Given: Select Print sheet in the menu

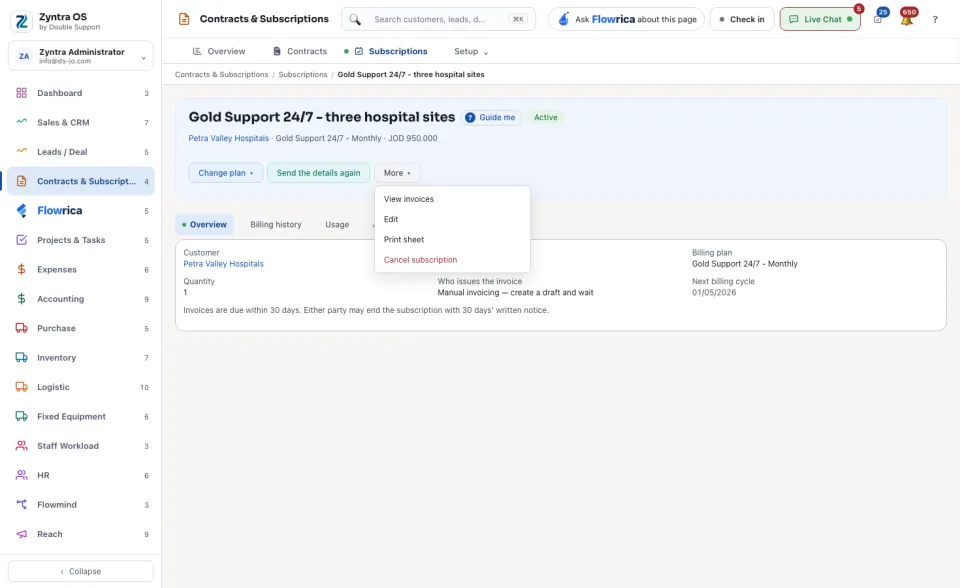Looking at the screenshot, I should pyautogui.click(x=452, y=239).
